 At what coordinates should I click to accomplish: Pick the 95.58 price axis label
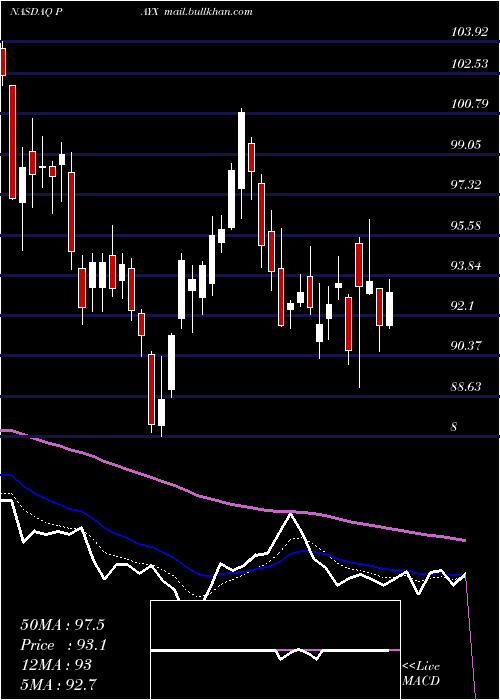(466, 225)
